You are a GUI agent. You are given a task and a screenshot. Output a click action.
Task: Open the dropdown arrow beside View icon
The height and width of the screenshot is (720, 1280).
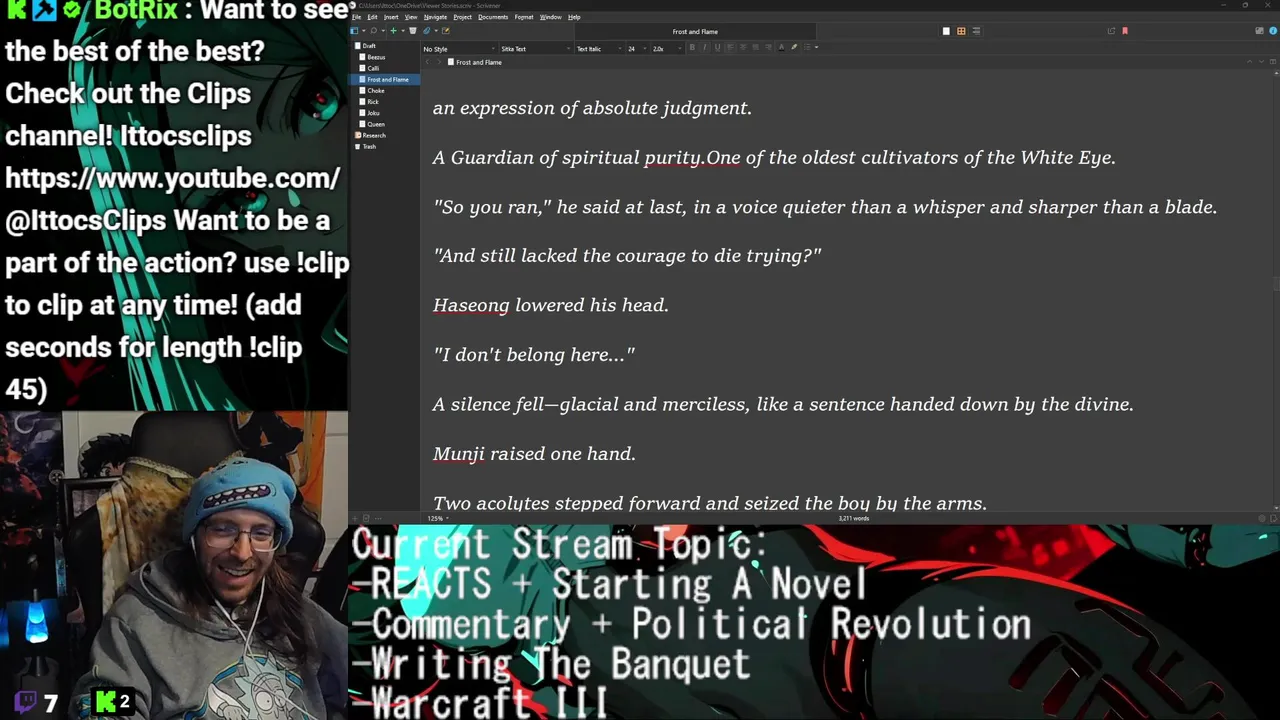(363, 30)
